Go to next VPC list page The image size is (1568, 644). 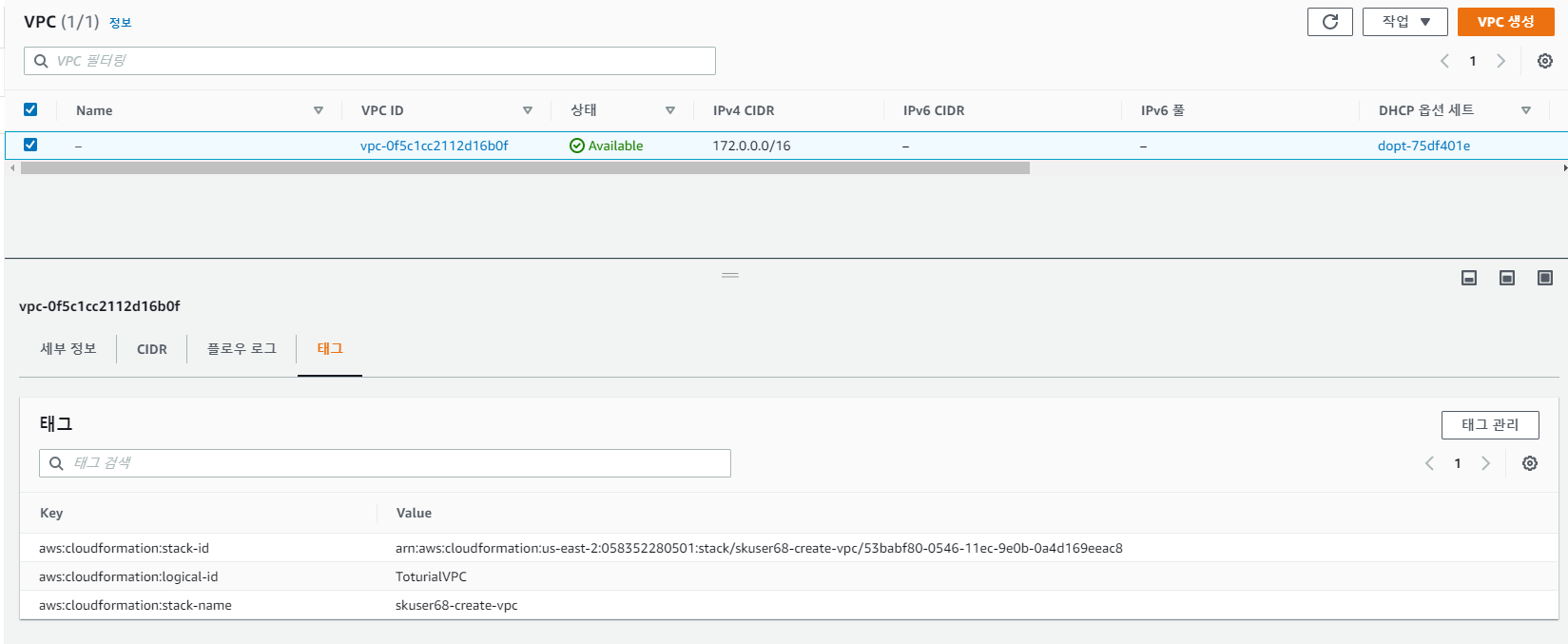tap(1500, 61)
